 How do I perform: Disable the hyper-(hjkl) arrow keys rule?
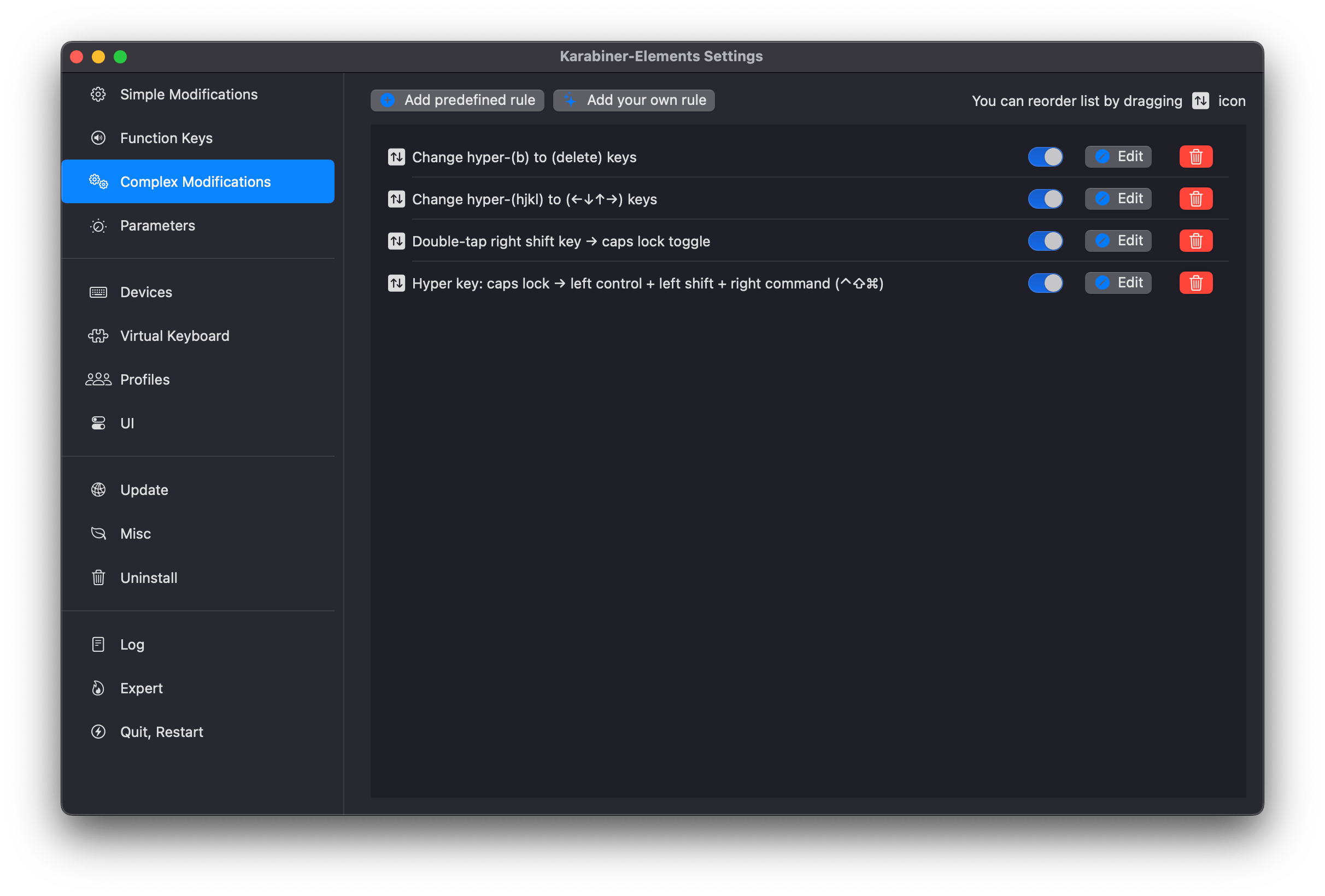point(1046,199)
